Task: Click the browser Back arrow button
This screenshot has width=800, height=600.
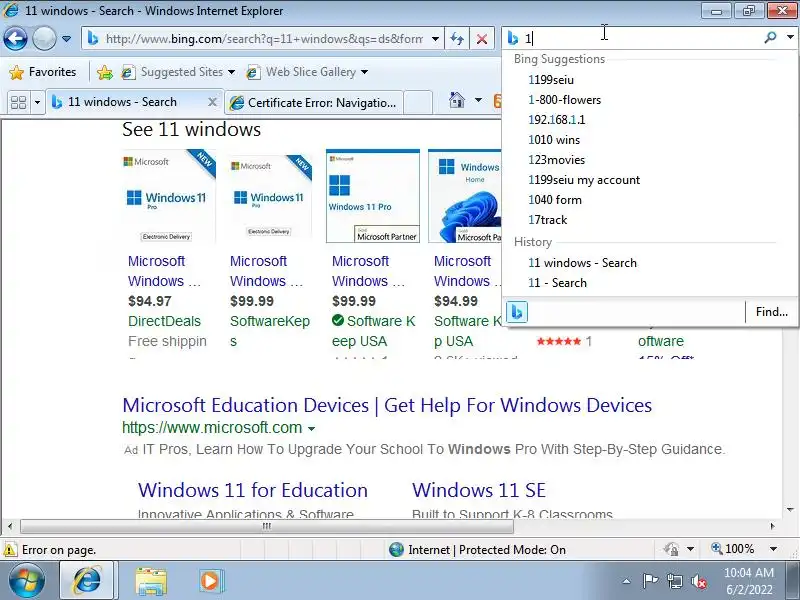Action: point(15,38)
